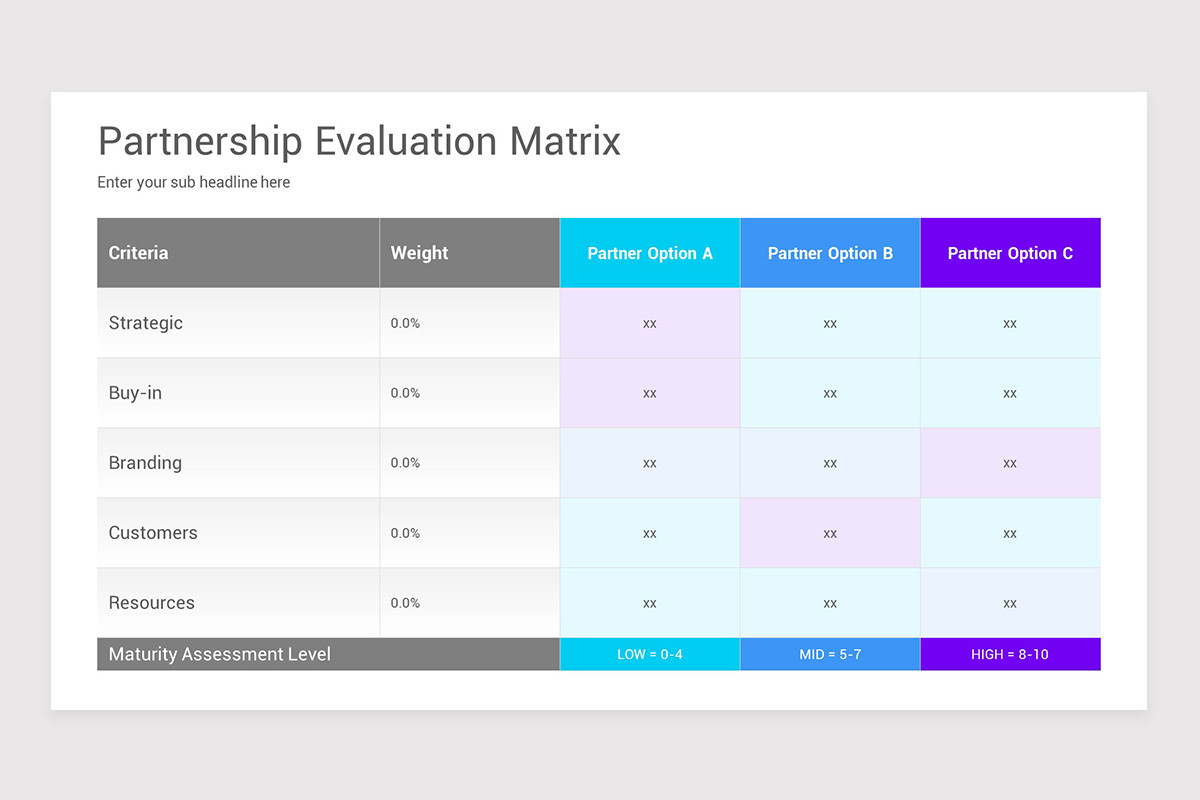Select the Partner Option B header

pos(830,253)
